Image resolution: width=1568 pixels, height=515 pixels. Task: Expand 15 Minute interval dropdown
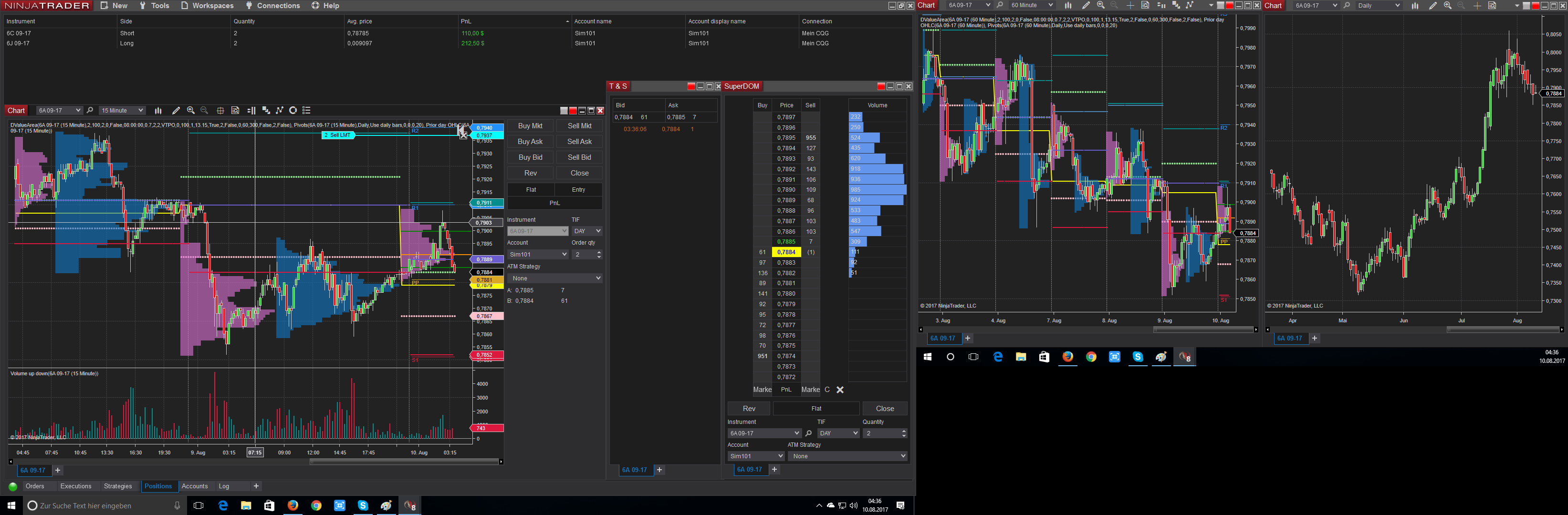coord(141,111)
